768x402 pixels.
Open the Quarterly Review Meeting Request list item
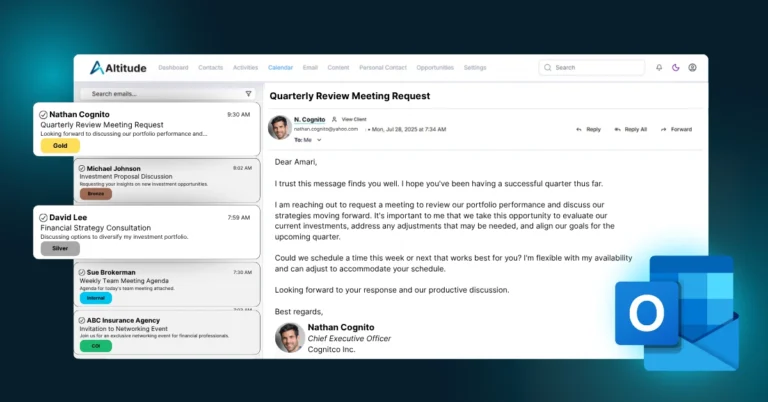147,129
